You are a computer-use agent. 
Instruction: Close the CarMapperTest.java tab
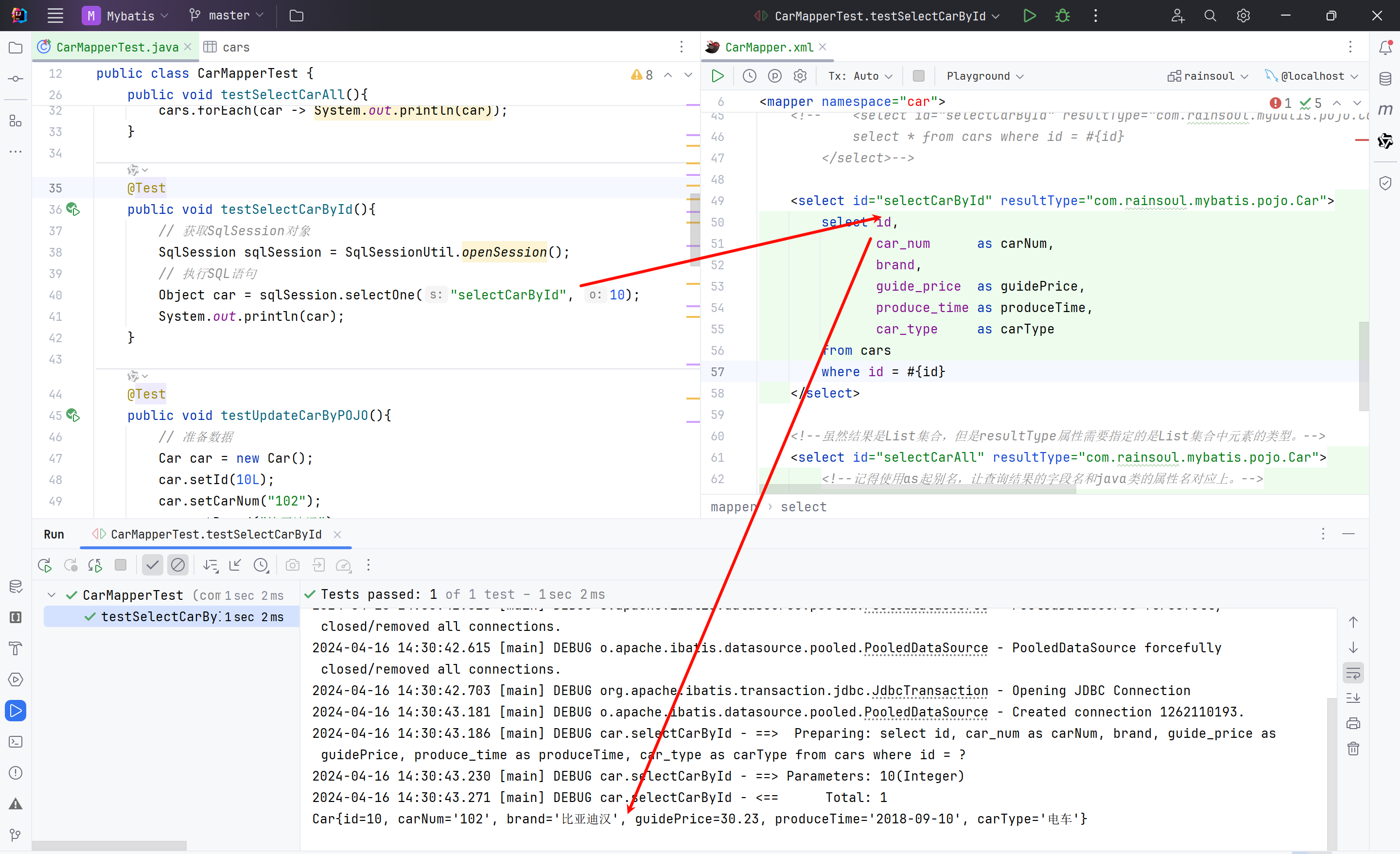click(188, 47)
